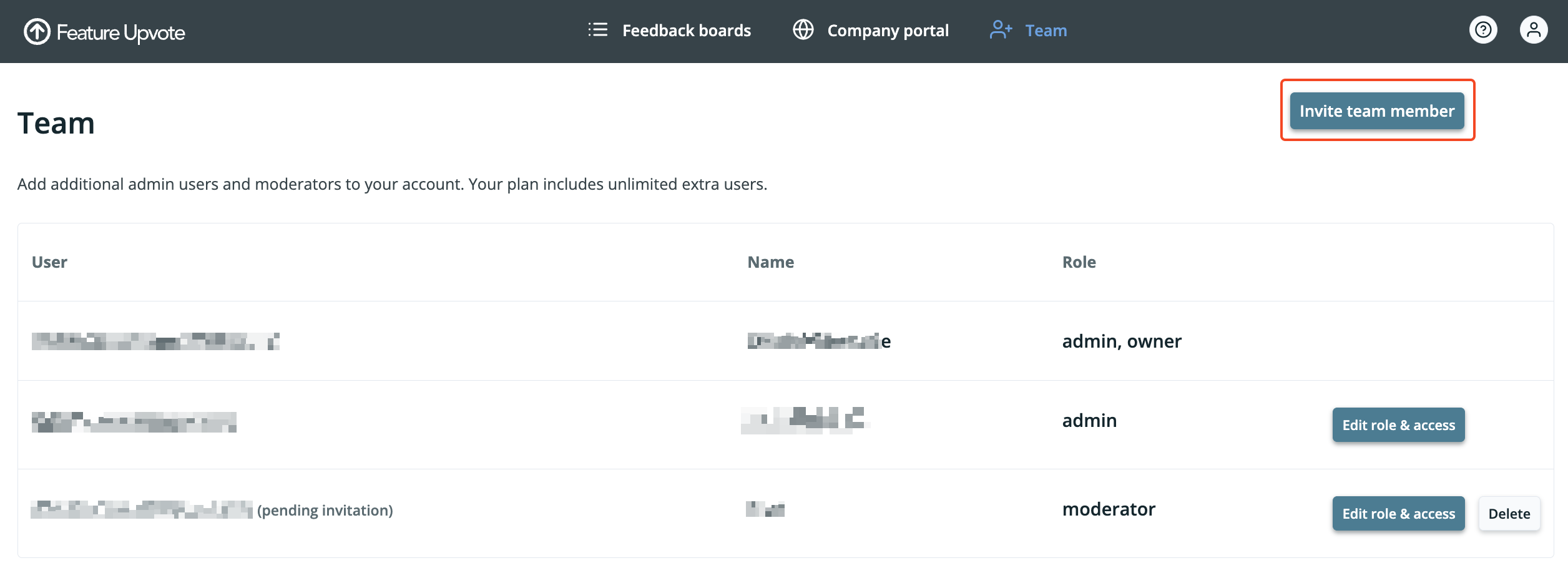Click the "admin, owner" role text
Image resolution: width=1568 pixels, height=568 pixels.
click(x=1121, y=341)
